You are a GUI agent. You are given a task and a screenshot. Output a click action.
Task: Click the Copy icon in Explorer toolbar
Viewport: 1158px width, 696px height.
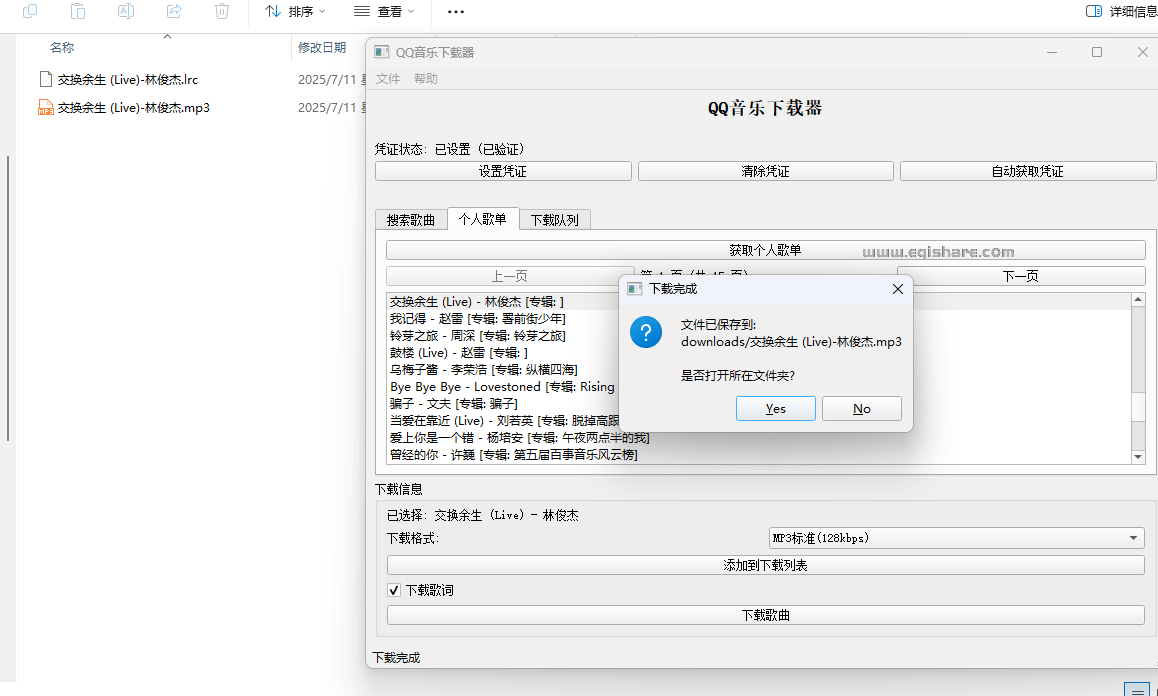pos(29,13)
